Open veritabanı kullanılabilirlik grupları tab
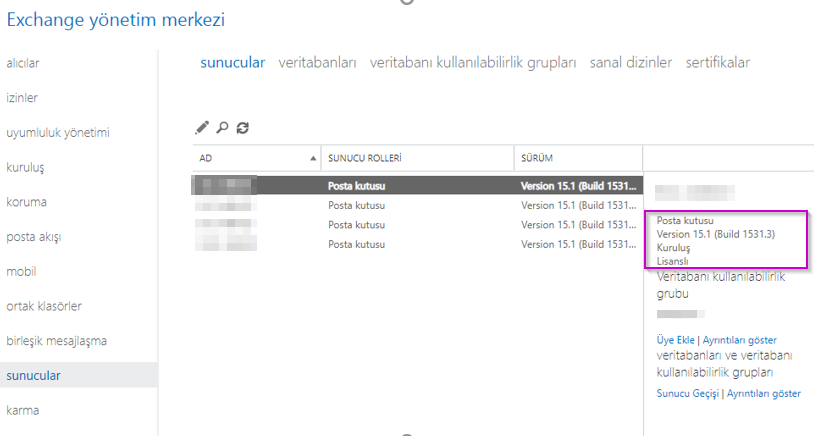Image resolution: width=814 pixels, height=436 pixels. tap(473, 63)
